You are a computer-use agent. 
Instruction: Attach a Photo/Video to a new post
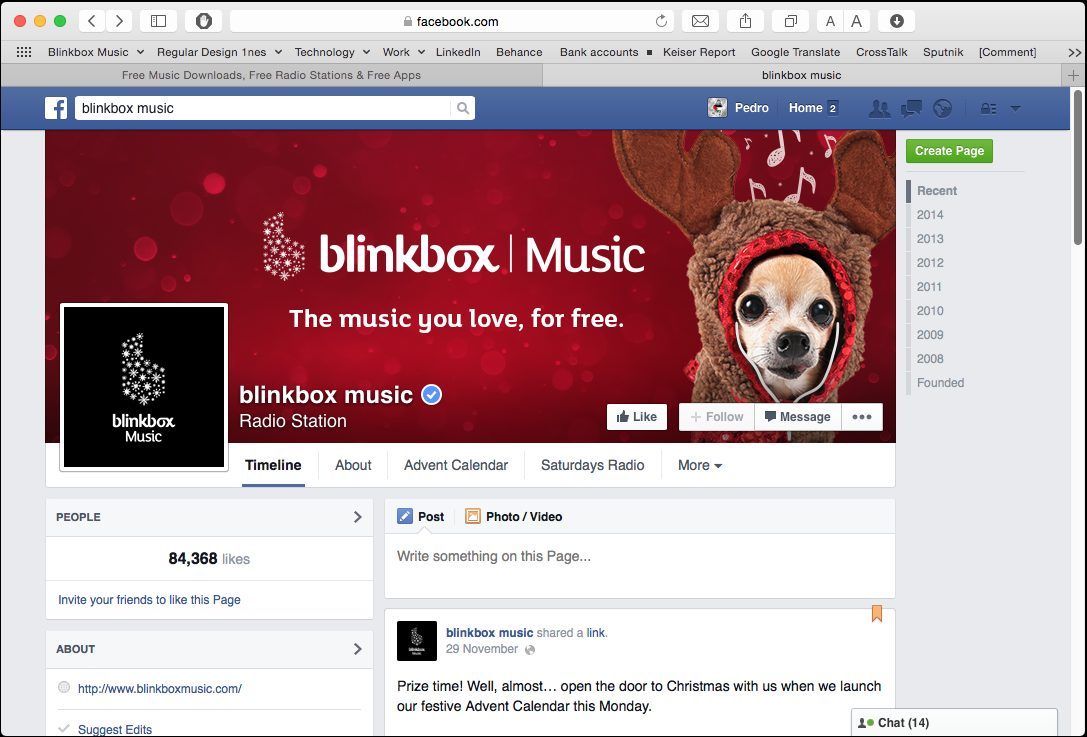[x=513, y=516]
